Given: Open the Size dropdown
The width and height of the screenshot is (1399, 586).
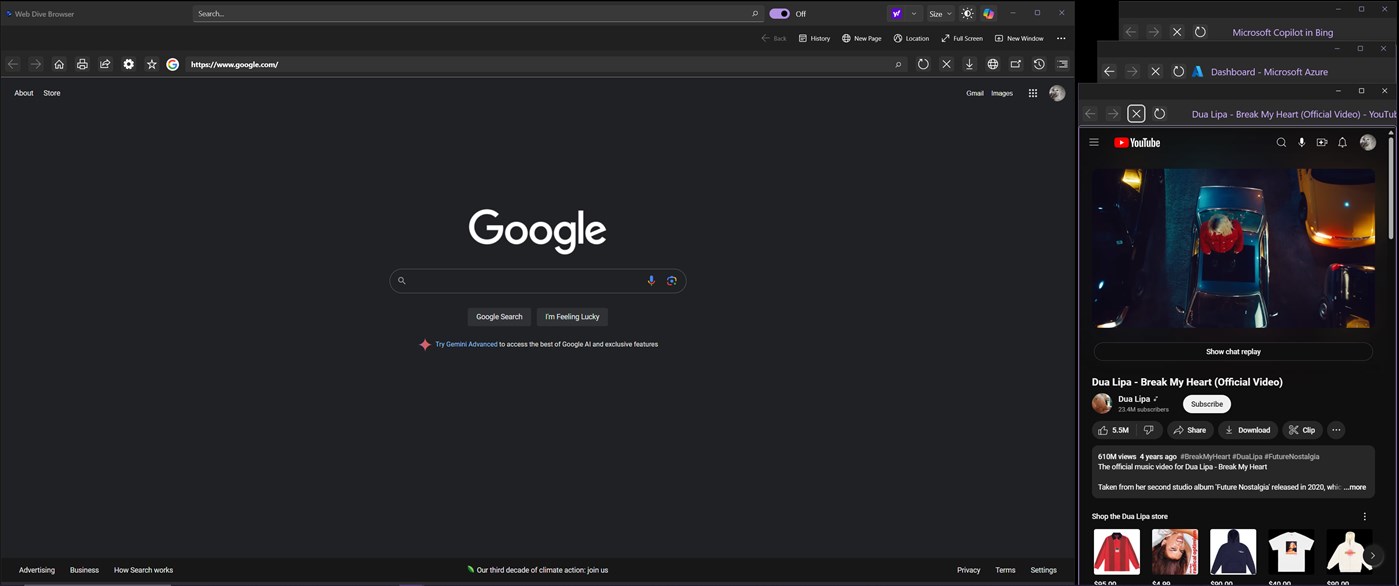Looking at the screenshot, I should click(x=938, y=13).
